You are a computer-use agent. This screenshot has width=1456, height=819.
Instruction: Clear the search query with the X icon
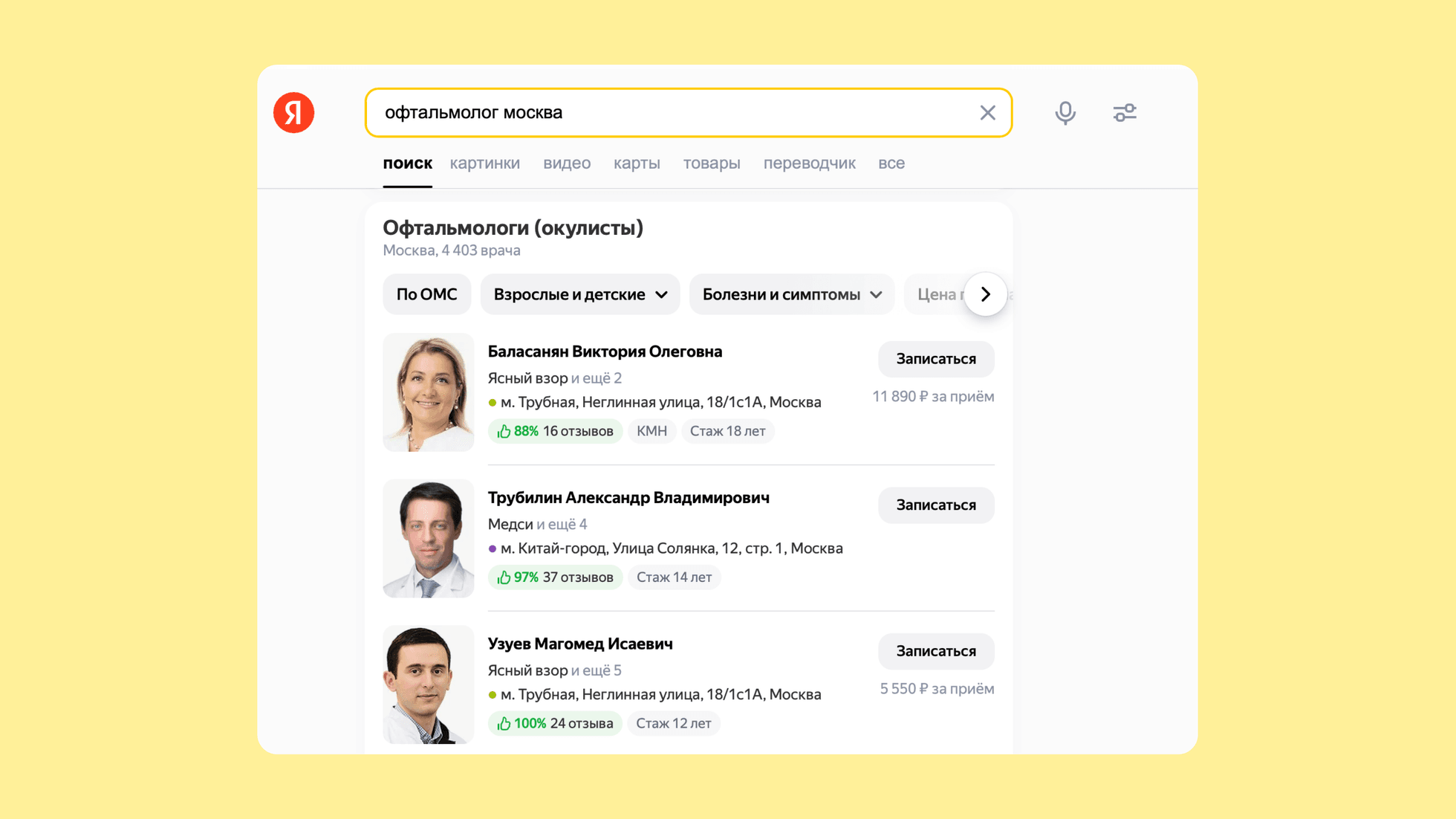pyautogui.click(x=987, y=113)
